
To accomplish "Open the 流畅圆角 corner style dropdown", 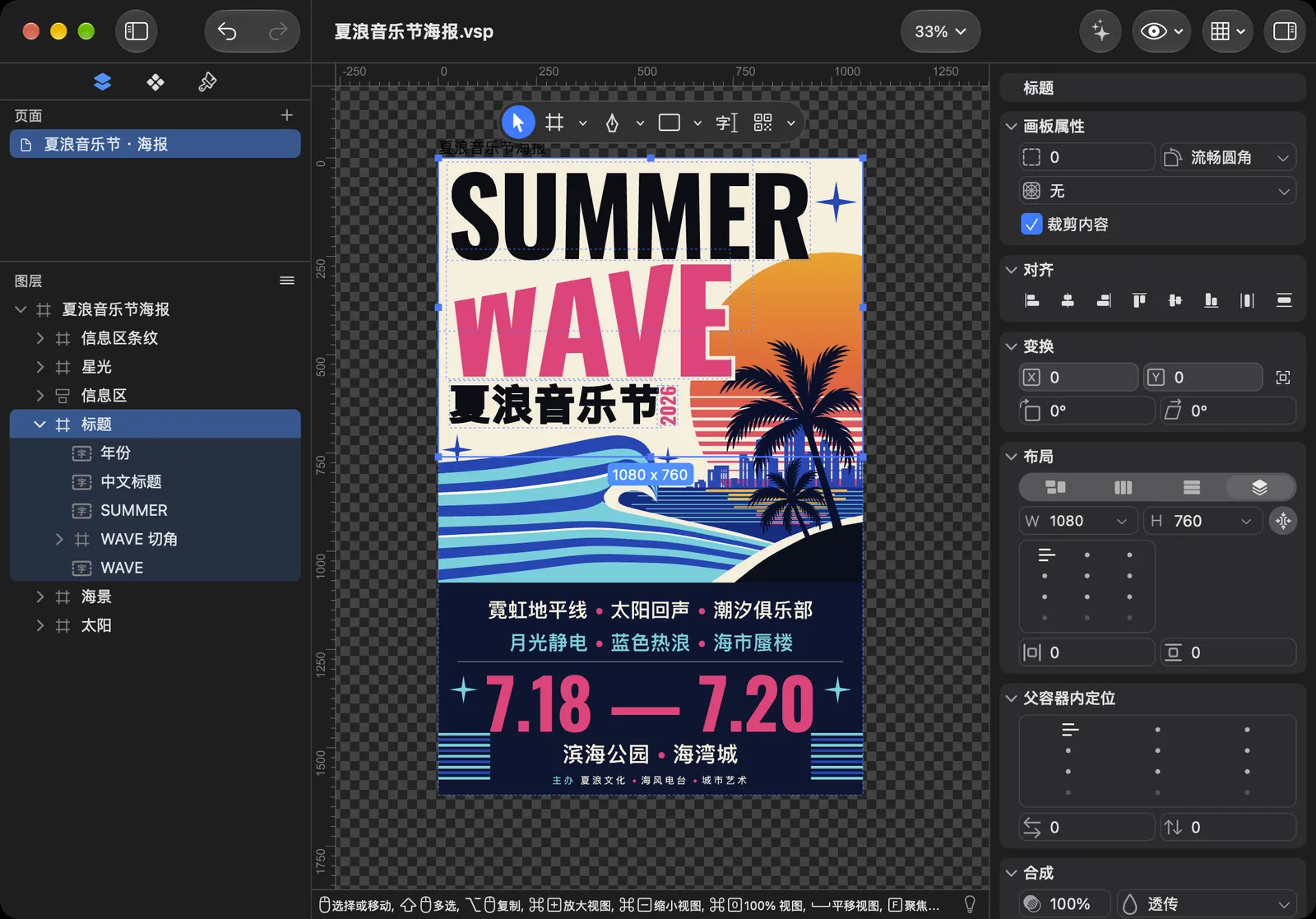I will 1228,157.
